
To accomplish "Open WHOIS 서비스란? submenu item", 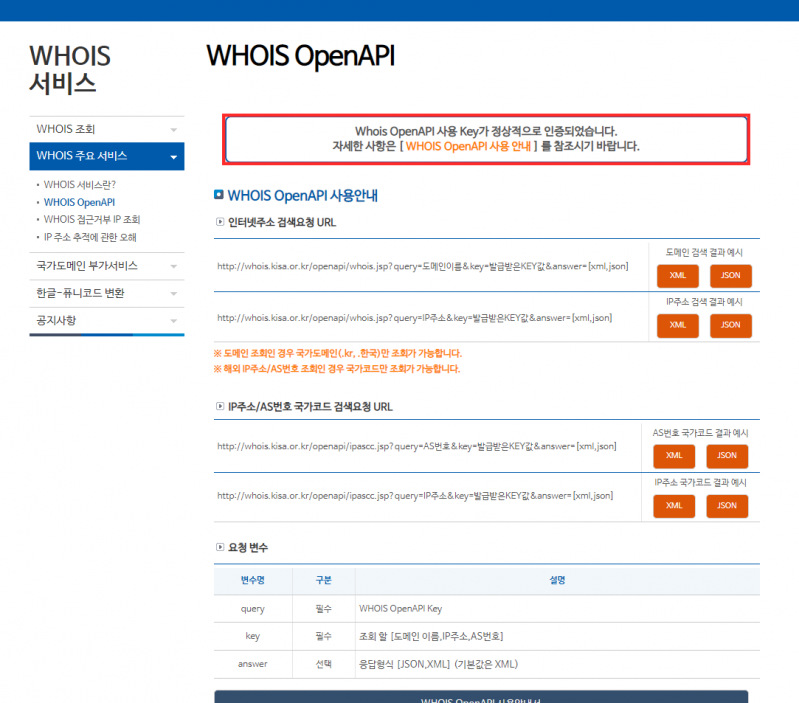I will 80,185.
